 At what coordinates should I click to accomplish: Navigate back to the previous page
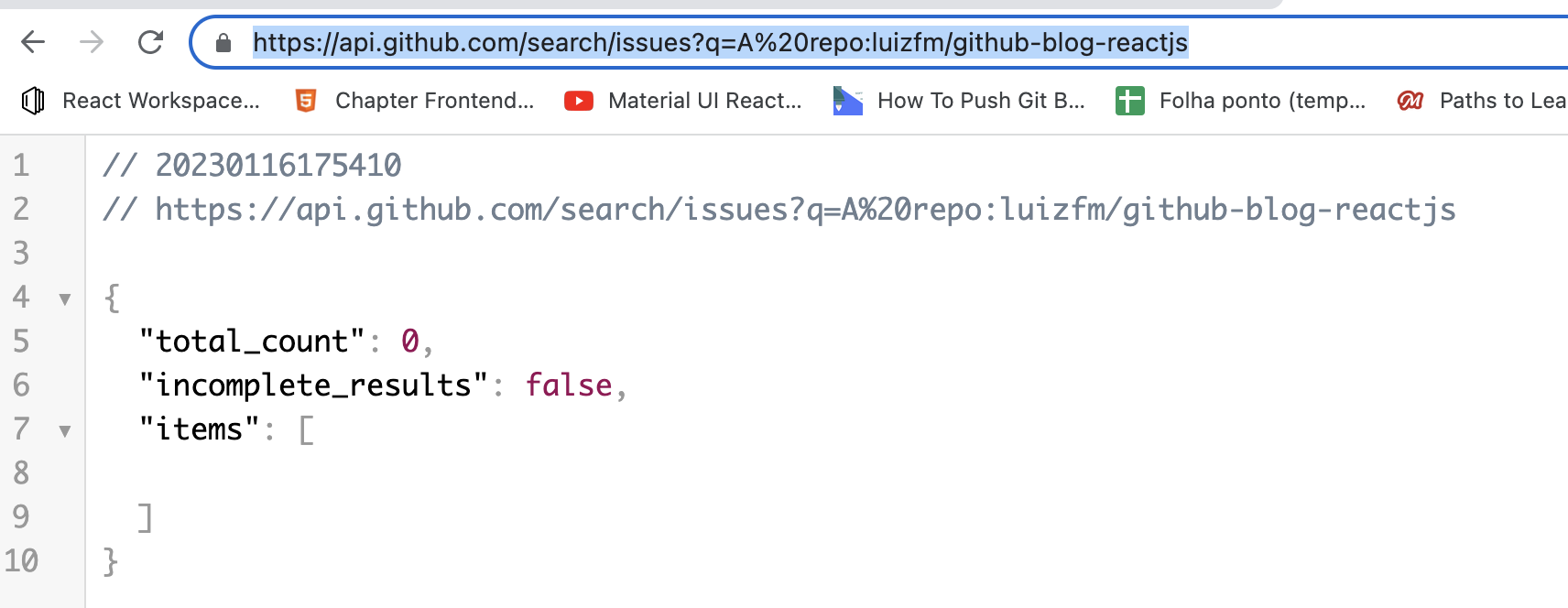pos(33,41)
